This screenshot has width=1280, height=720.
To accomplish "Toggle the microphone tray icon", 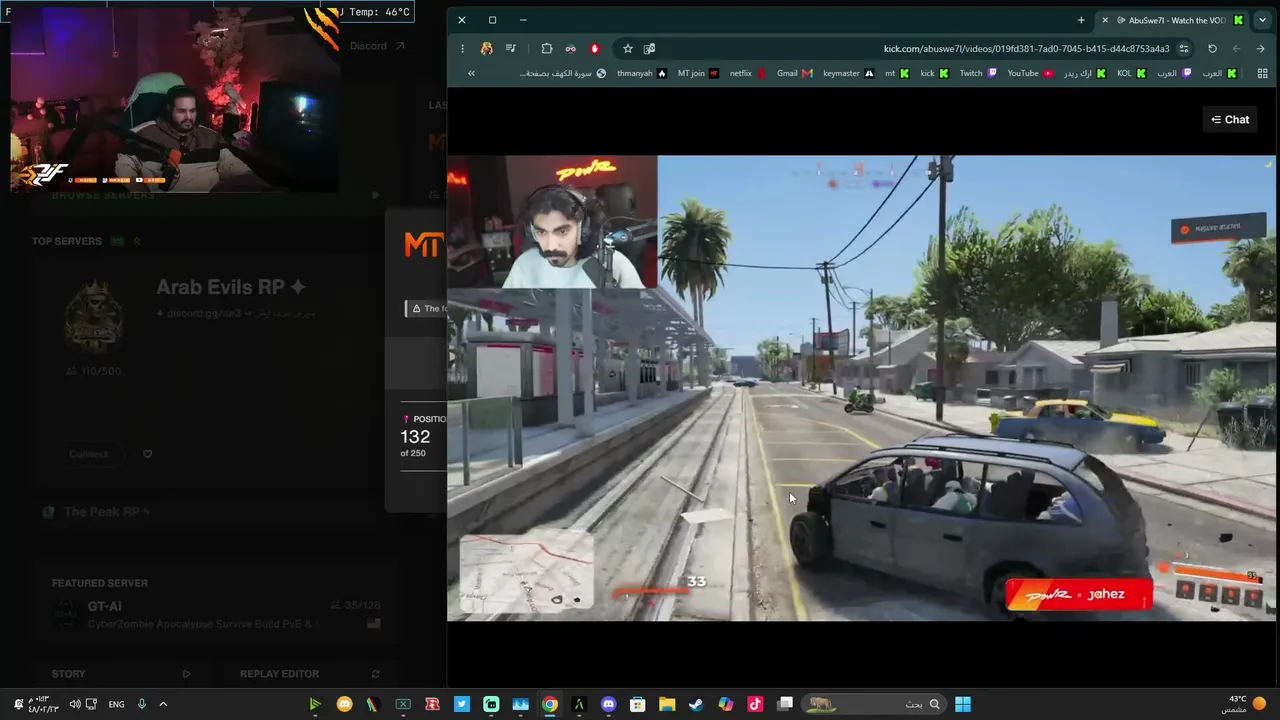I will 141,704.
